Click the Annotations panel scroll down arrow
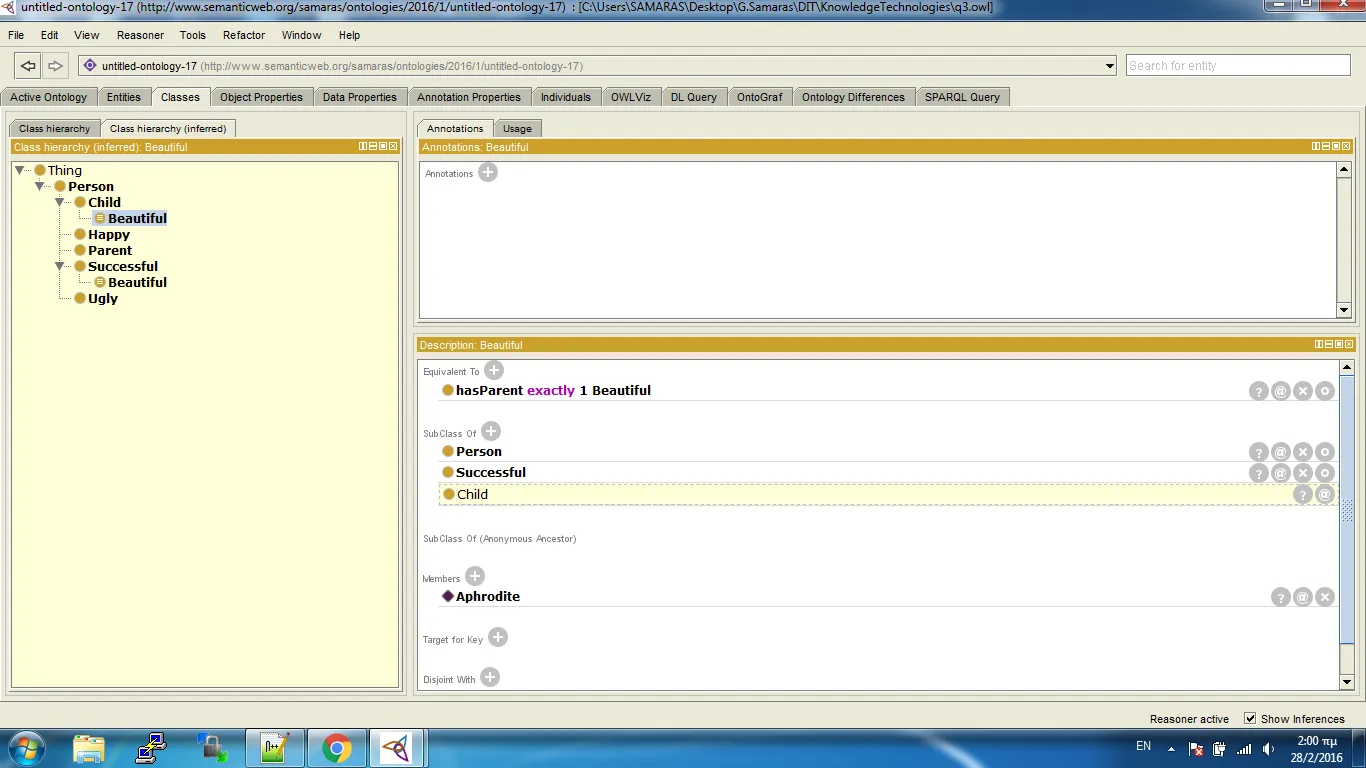The image size is (1366, 768). [x=1344, y=310]
